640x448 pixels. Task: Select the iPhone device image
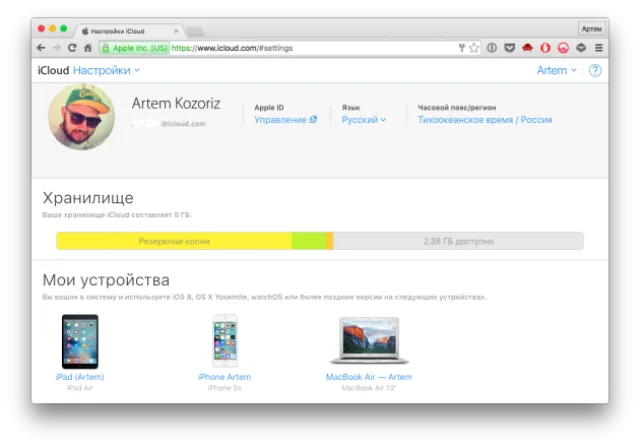point(224,341)
